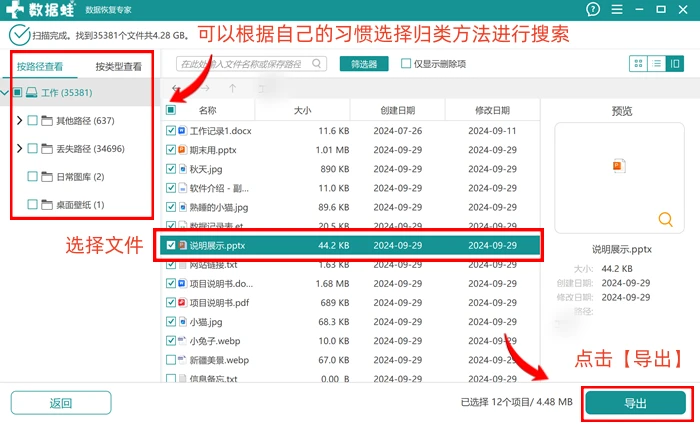Toggle the select-all checkbox beside 名称
The height and width of the screenshot is (424, 700).
[171, 110]
